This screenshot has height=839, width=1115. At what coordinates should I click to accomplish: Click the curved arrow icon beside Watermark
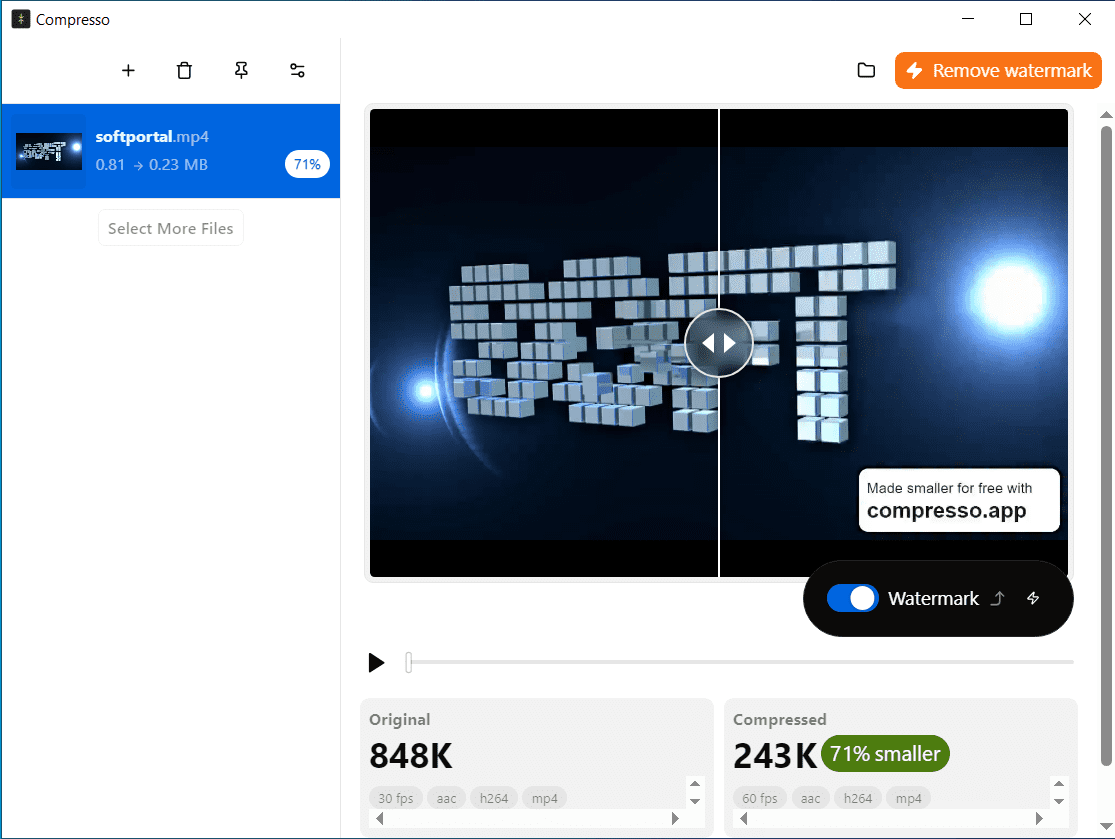998,599
